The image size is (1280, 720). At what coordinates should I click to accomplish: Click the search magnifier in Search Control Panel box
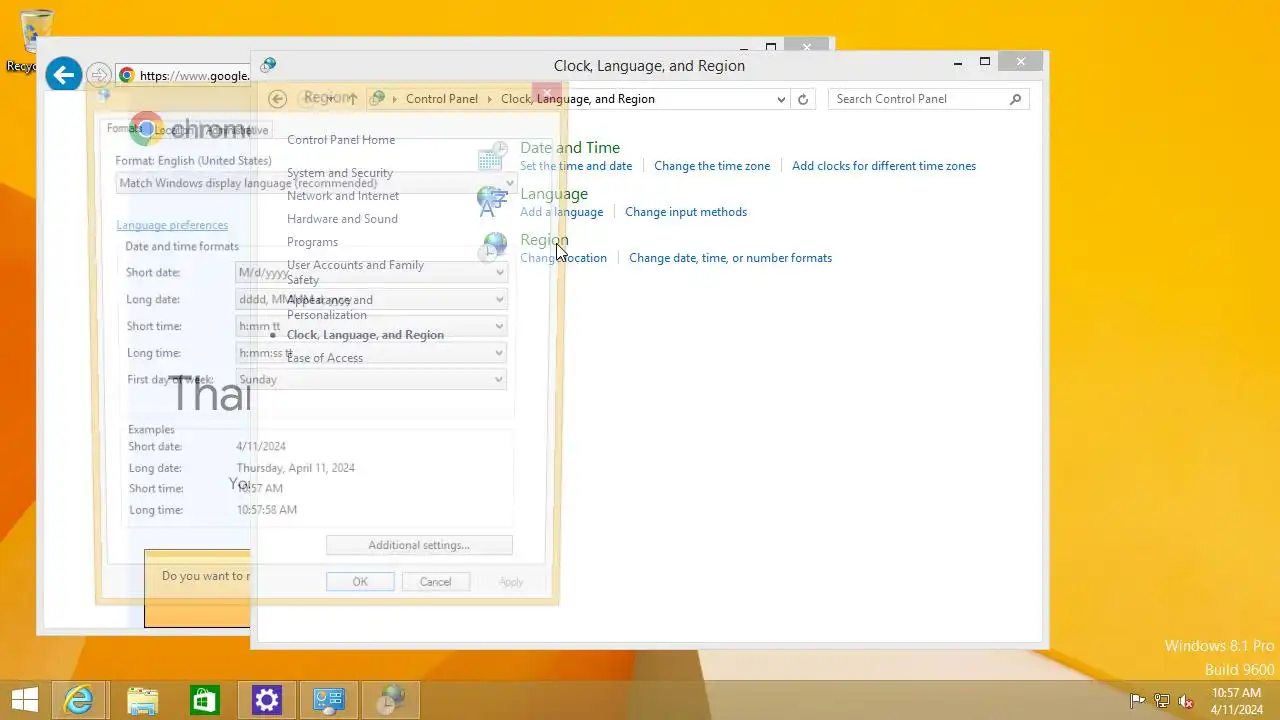[x=1016, y=99]
